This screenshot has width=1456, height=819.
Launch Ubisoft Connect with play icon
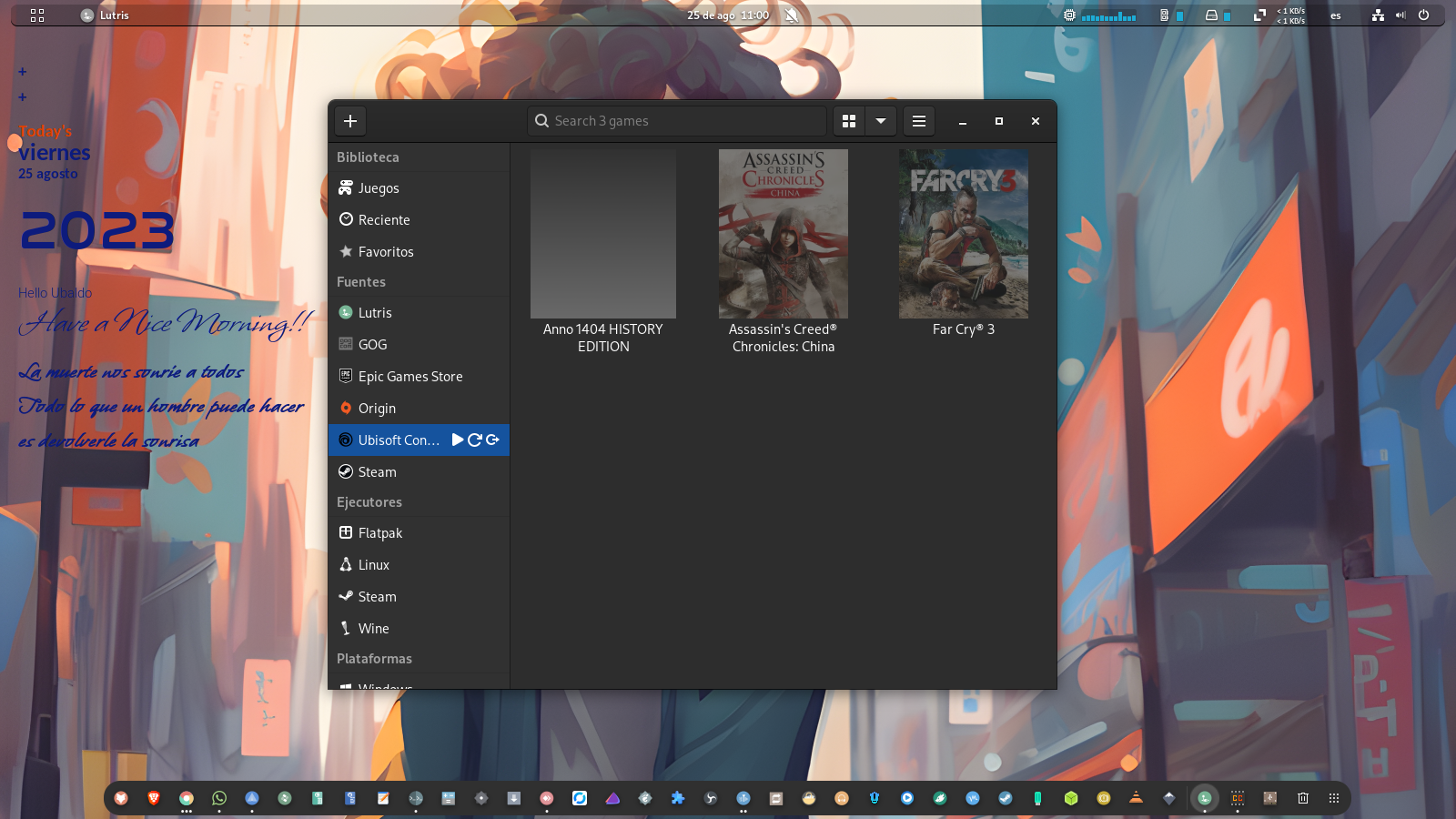(x=458, y=440)
